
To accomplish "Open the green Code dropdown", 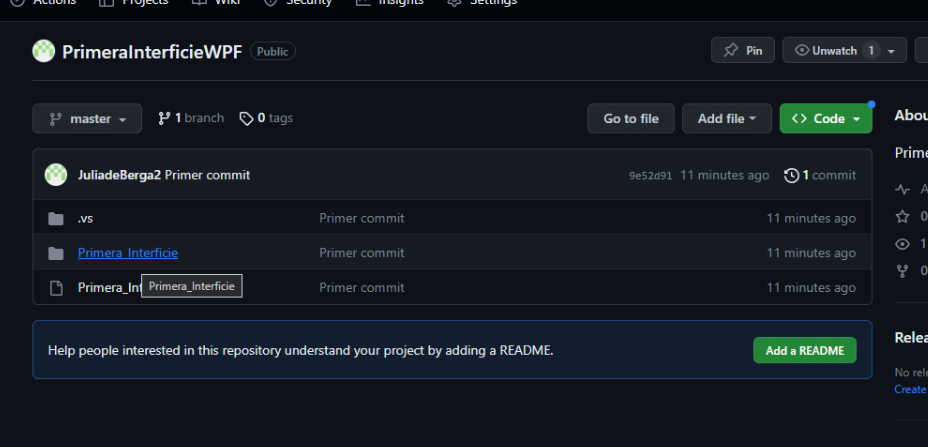I will click(825, 118).
